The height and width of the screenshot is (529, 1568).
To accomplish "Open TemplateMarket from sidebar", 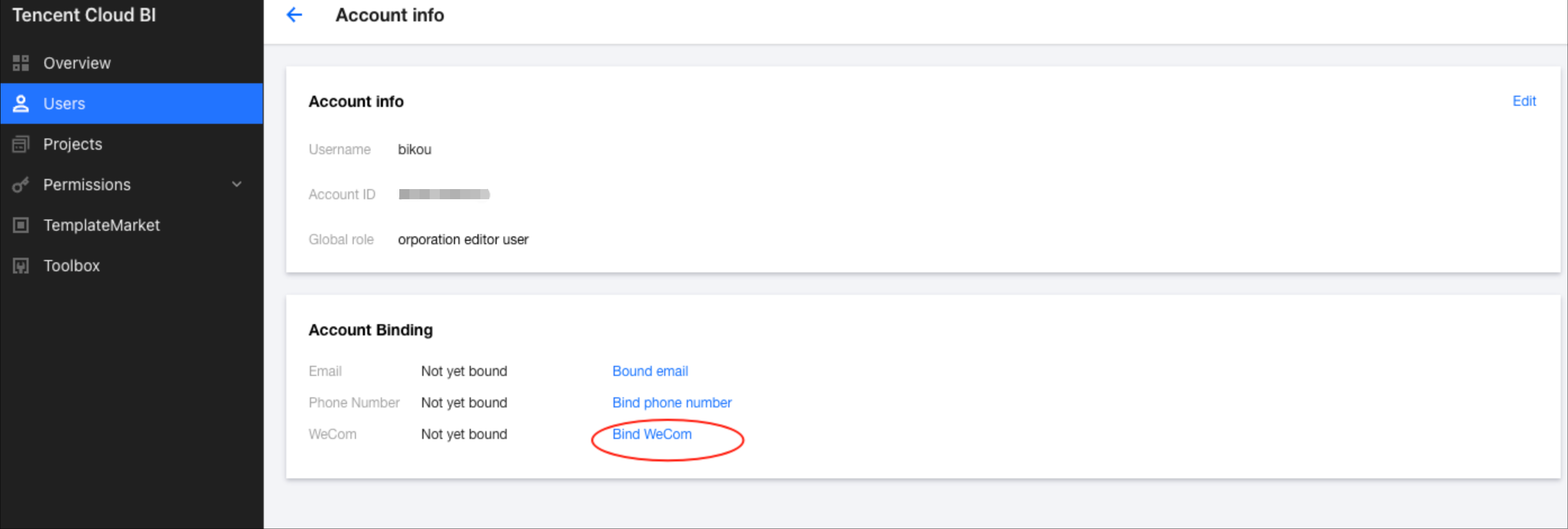I will tap(101, 225).
